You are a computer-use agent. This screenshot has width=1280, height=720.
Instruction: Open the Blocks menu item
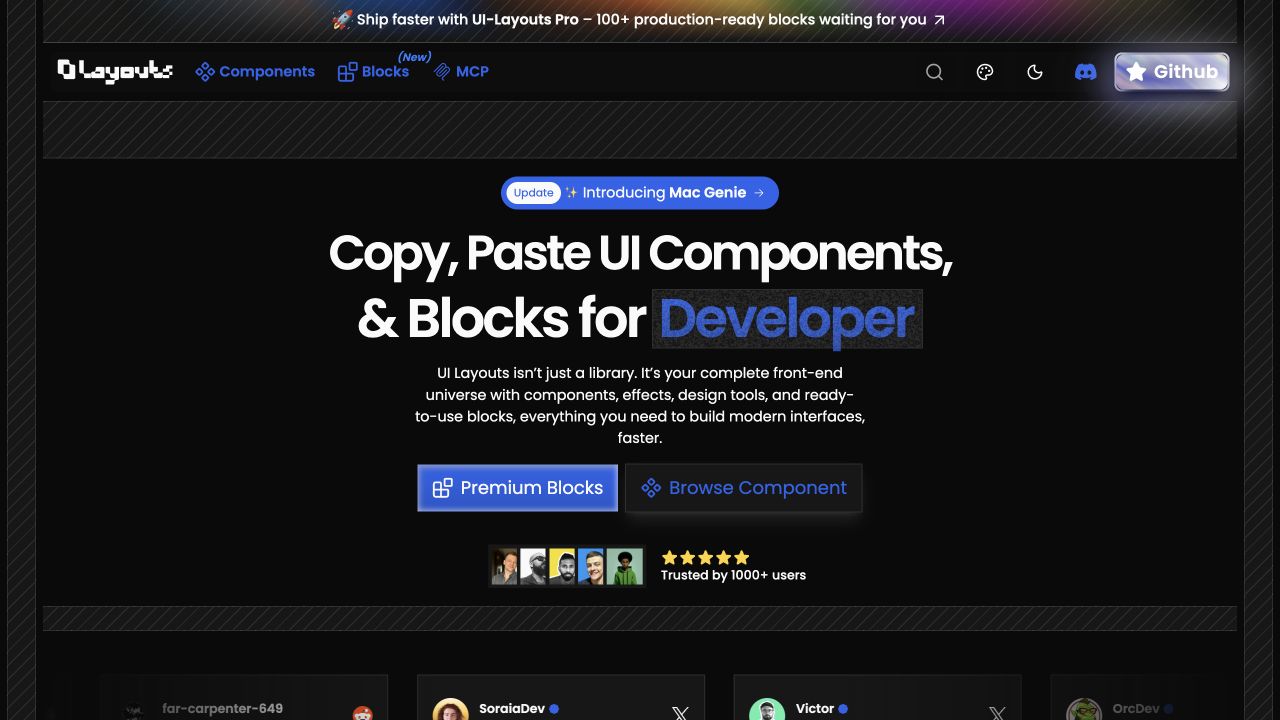tap(373, 71)
